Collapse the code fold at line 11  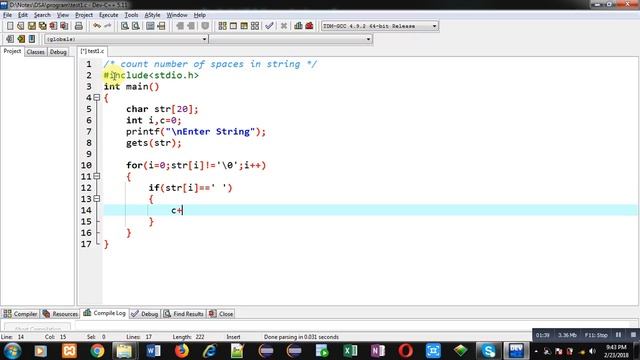tap(97, 176)
